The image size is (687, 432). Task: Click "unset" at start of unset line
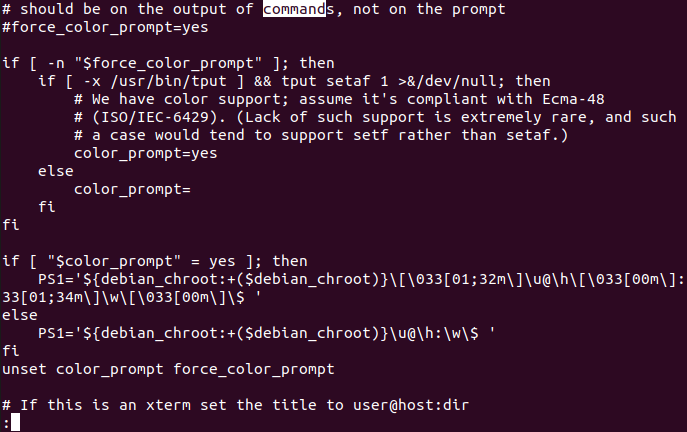tap(25, 369)
